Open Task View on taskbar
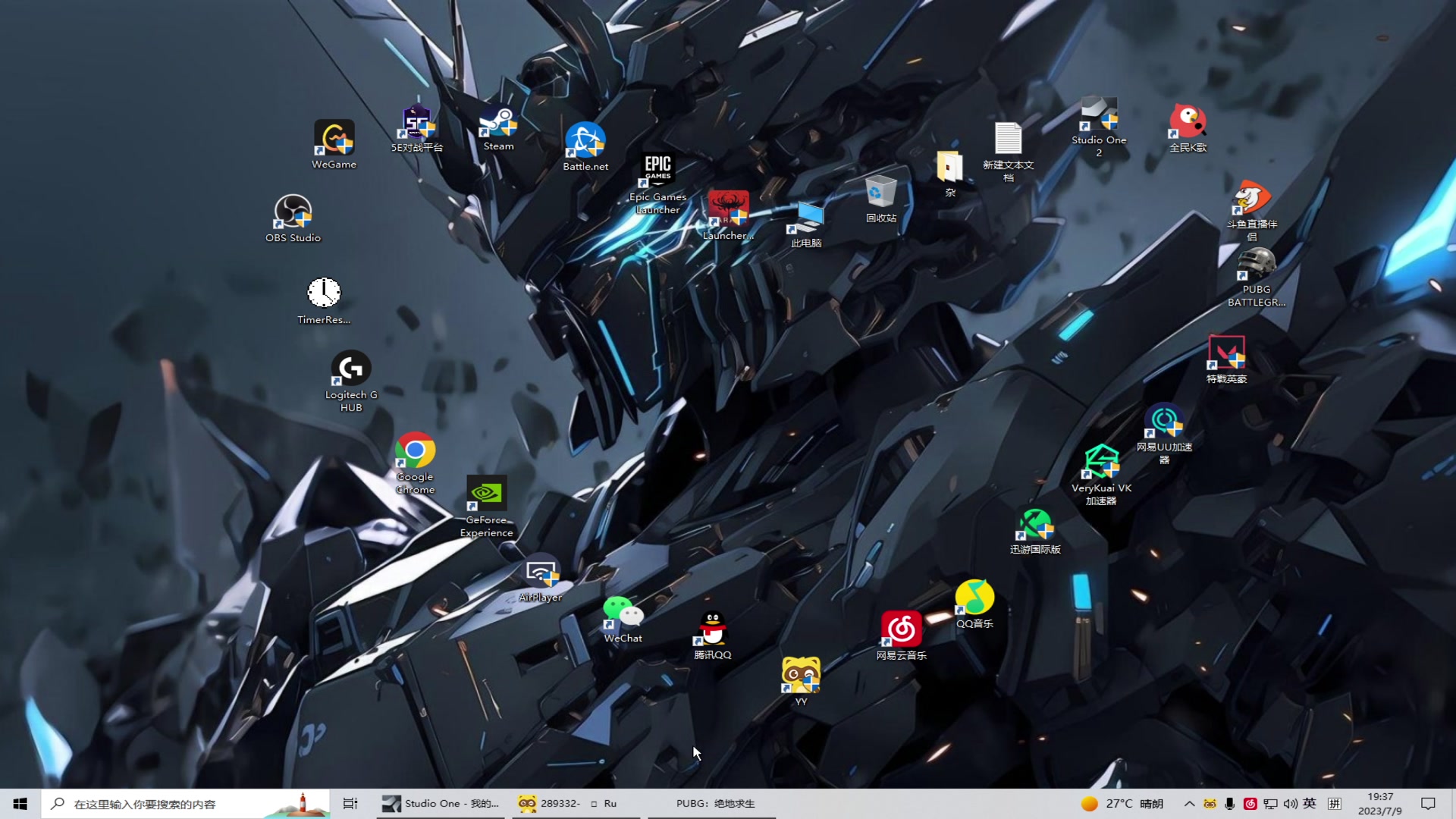1456x819 pixels. (350, 804)
